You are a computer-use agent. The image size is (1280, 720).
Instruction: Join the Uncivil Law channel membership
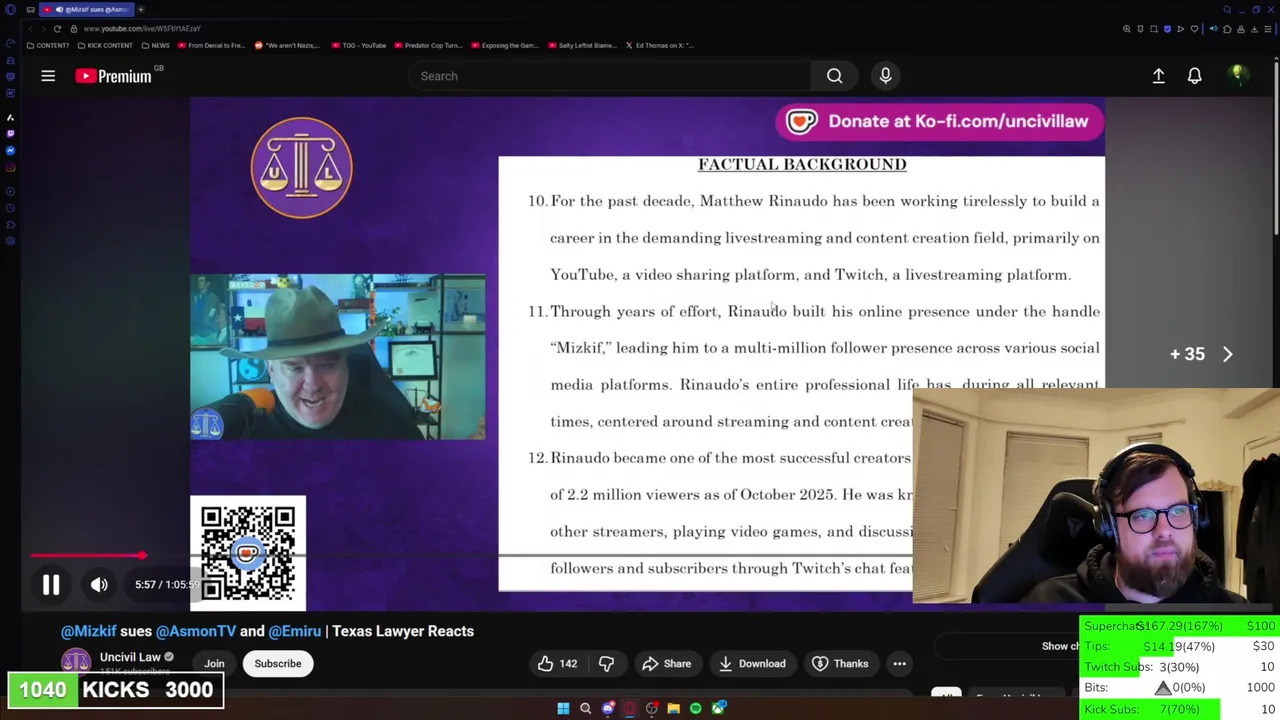[x=214, y=664]
